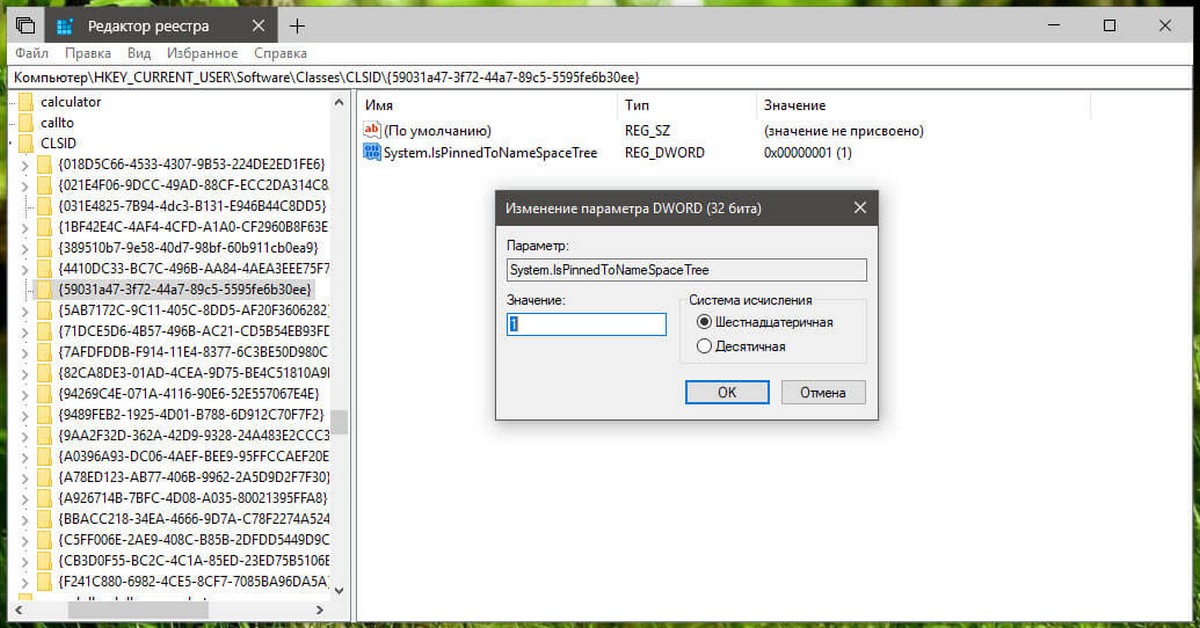1200x628 pixels.
Task: Click the tree scrollbar up arrow
Action: (340, 101)
